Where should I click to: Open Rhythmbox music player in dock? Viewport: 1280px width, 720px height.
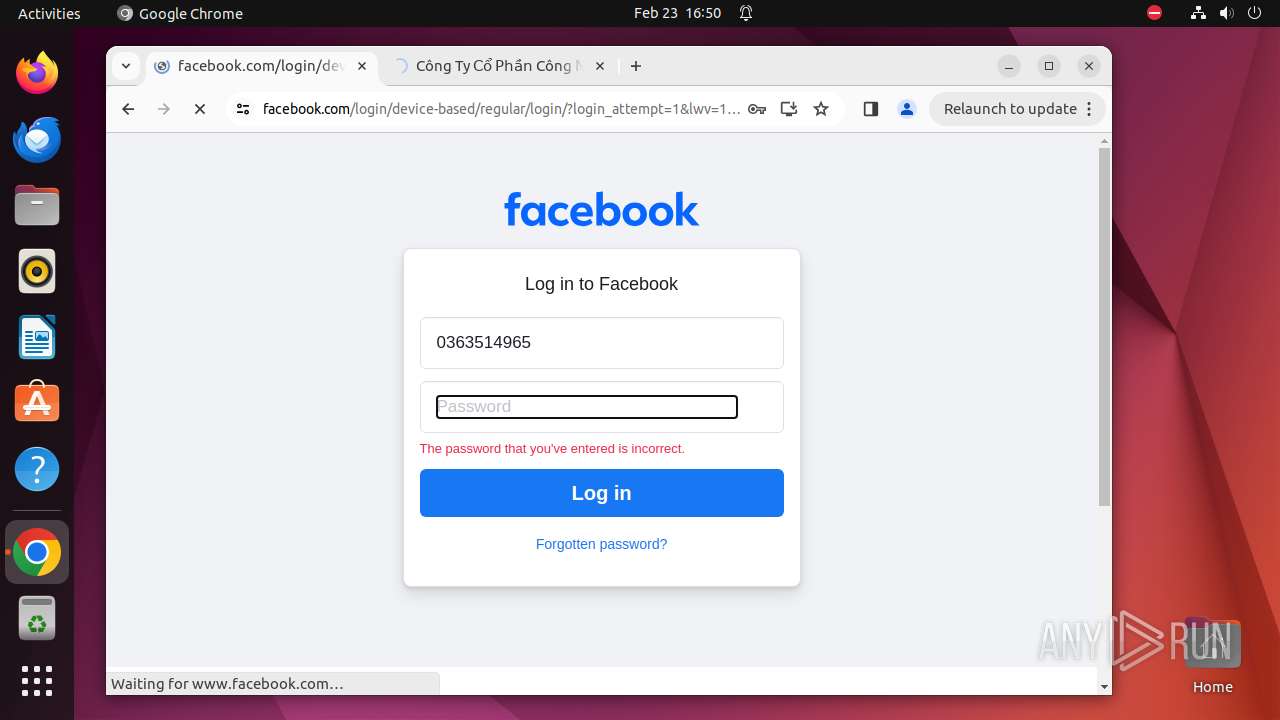(37, 271)
